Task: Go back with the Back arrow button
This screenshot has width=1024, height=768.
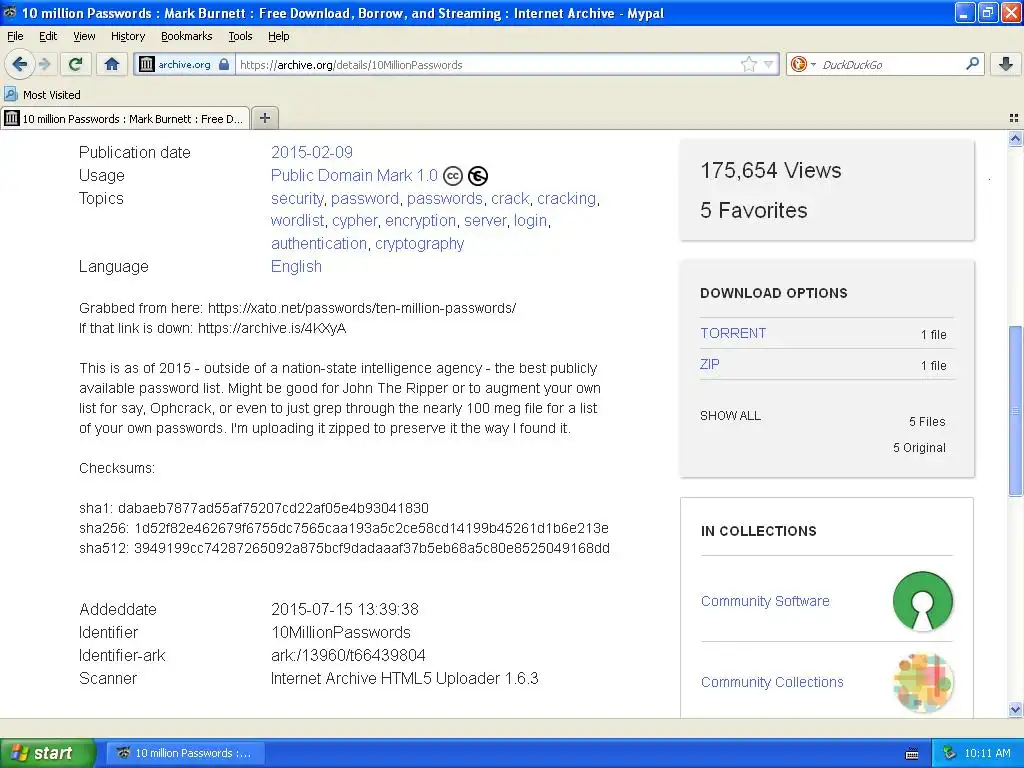Action: (x=19, y=64)
